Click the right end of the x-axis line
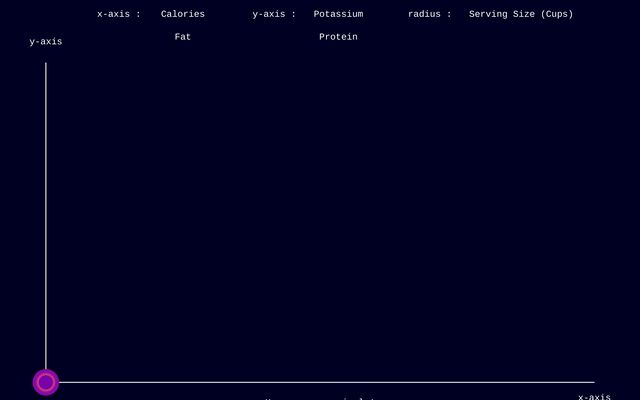The height and width of the screenshot is (400, 640). coord(593,382)
